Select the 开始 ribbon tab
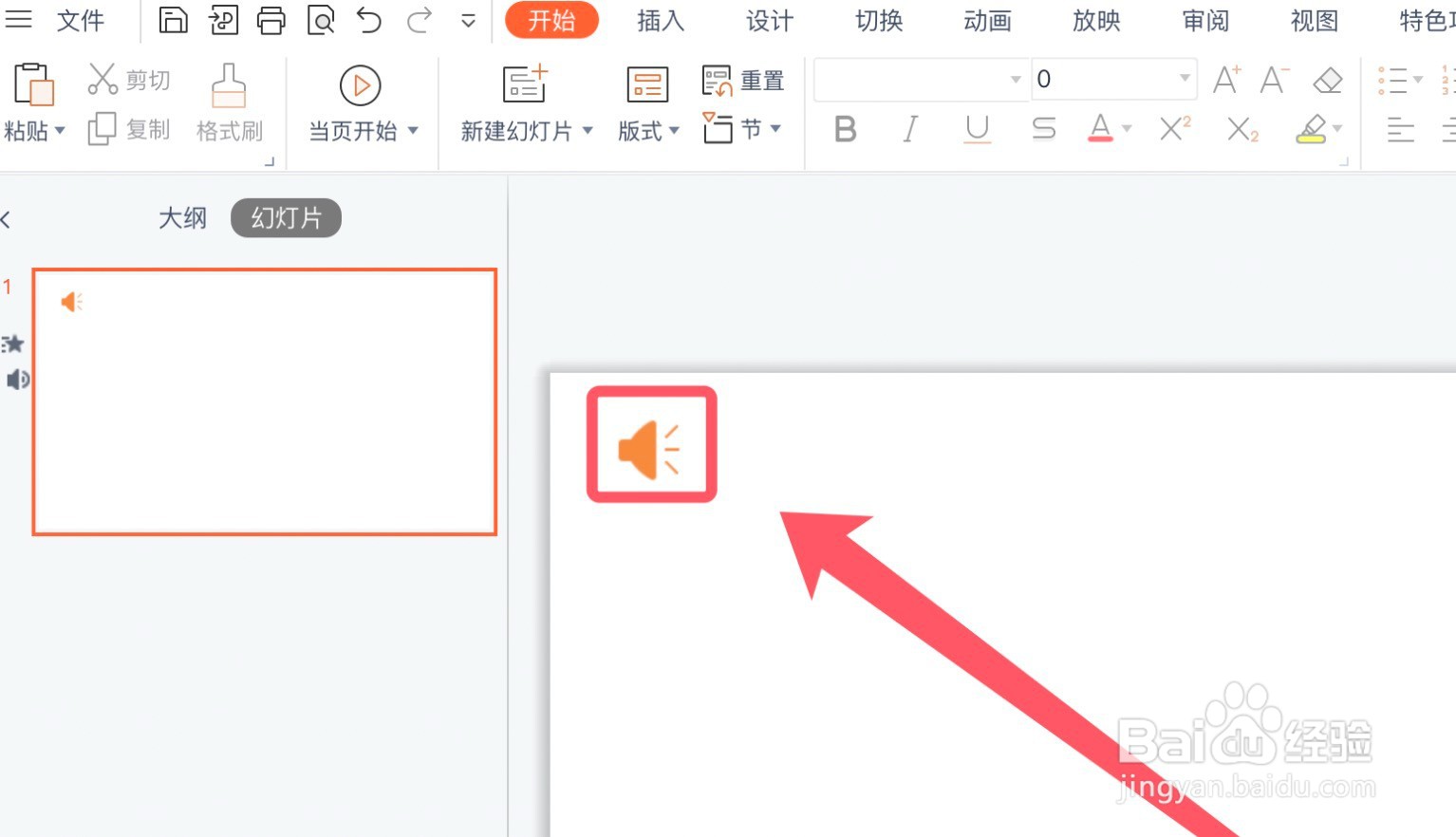 point(551,20)
